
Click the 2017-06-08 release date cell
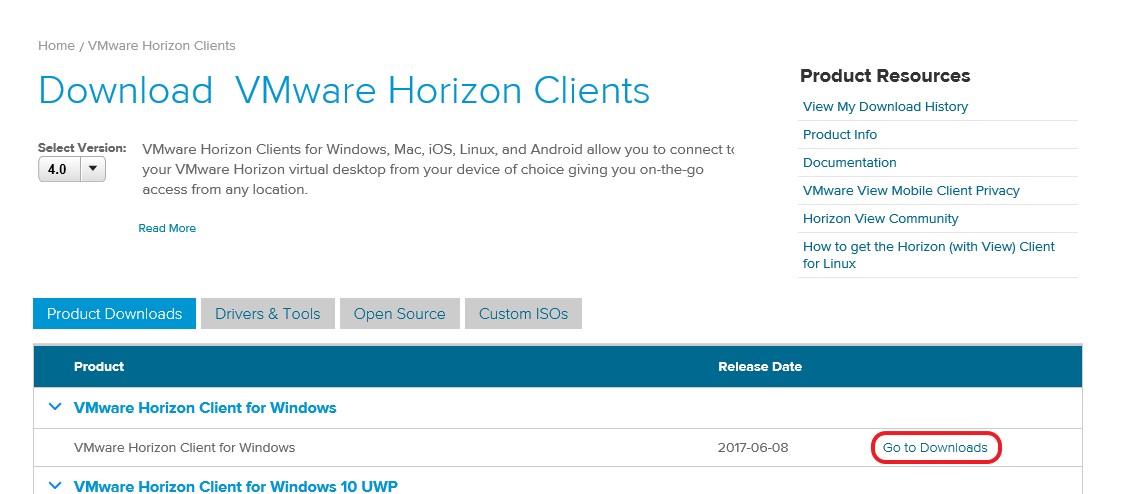[x=752, y=447]
